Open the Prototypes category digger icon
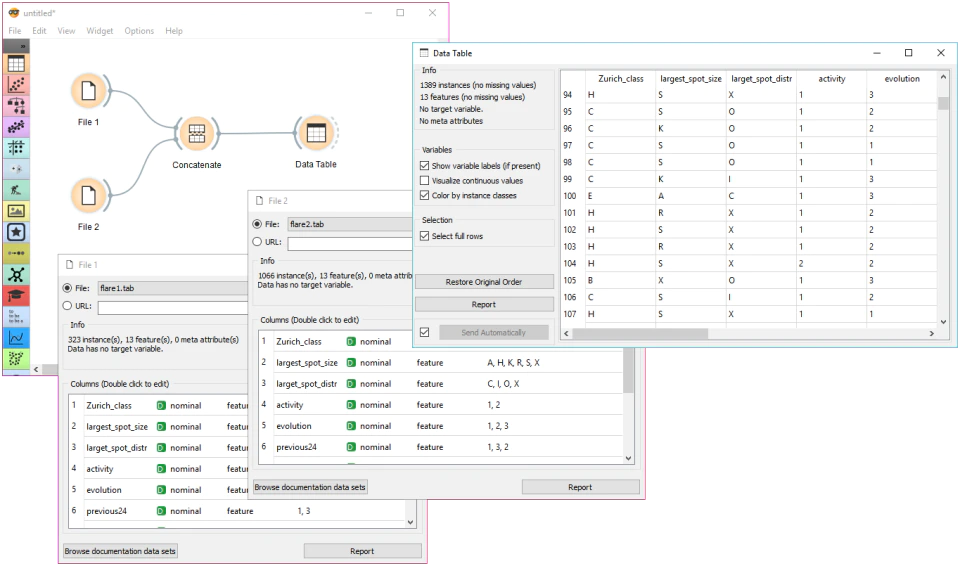960x566 pixels. [16, 190]
